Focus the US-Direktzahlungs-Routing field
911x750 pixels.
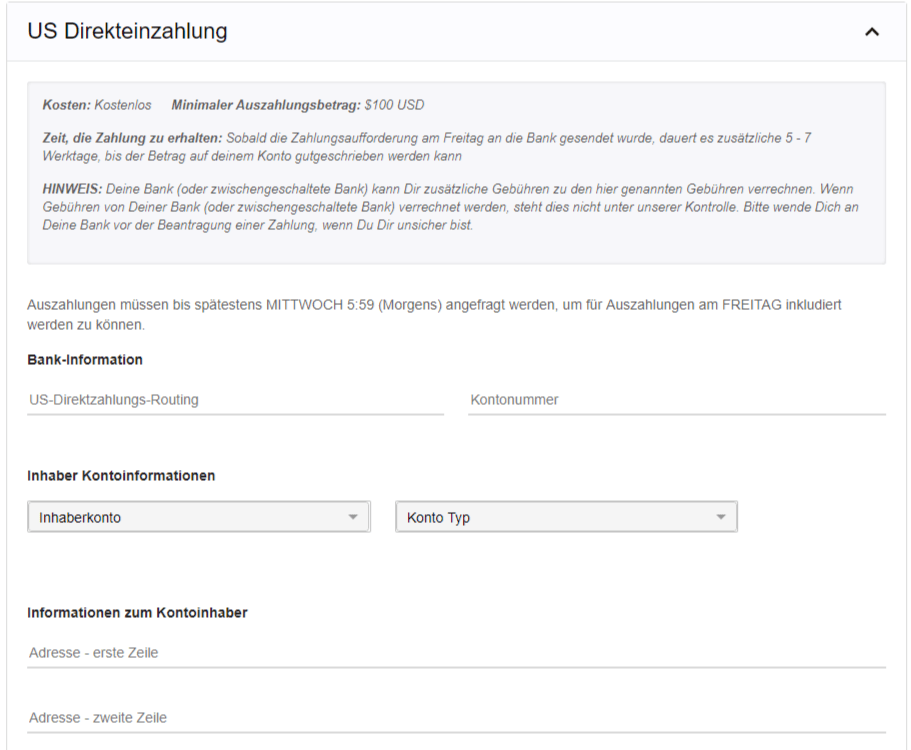pyautogui.click(x=235, y=400)
